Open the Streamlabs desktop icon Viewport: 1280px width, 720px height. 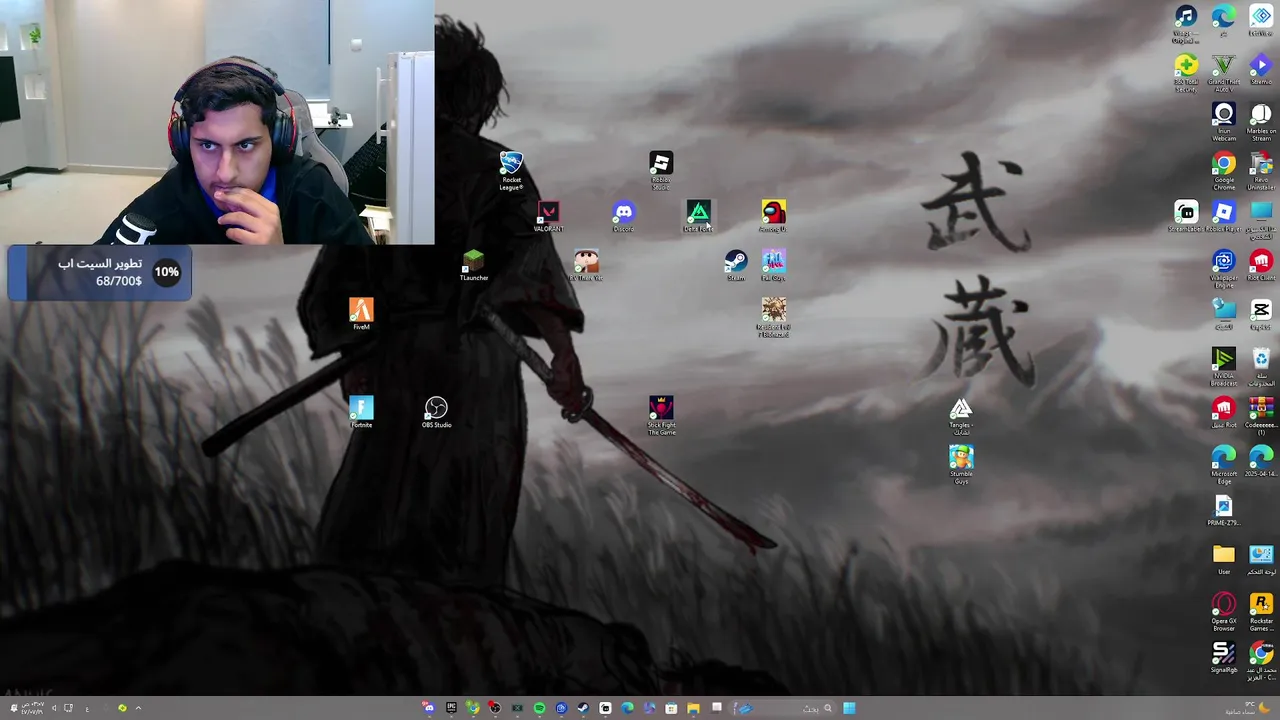point(1186,216)
